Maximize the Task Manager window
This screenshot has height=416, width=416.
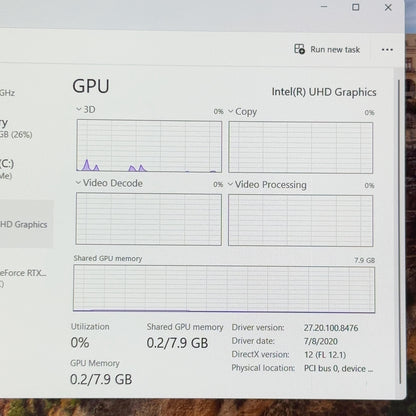click(x=356, y=7)
